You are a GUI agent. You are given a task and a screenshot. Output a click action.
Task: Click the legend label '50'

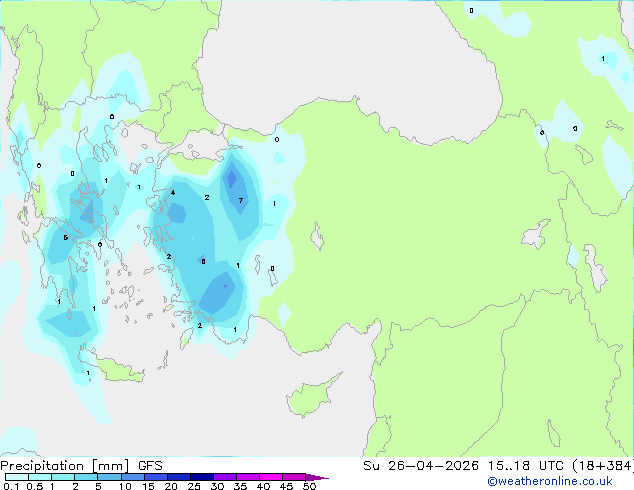click(309, 486)
